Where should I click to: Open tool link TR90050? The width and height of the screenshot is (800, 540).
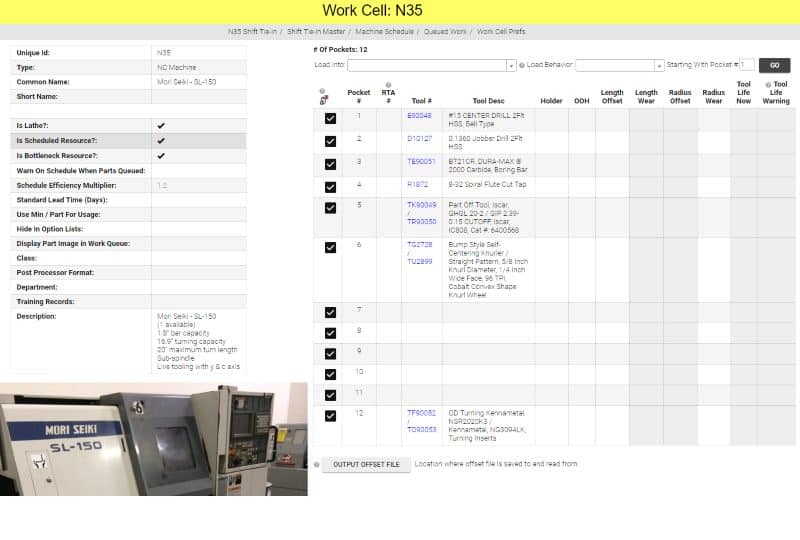(421, 222)
